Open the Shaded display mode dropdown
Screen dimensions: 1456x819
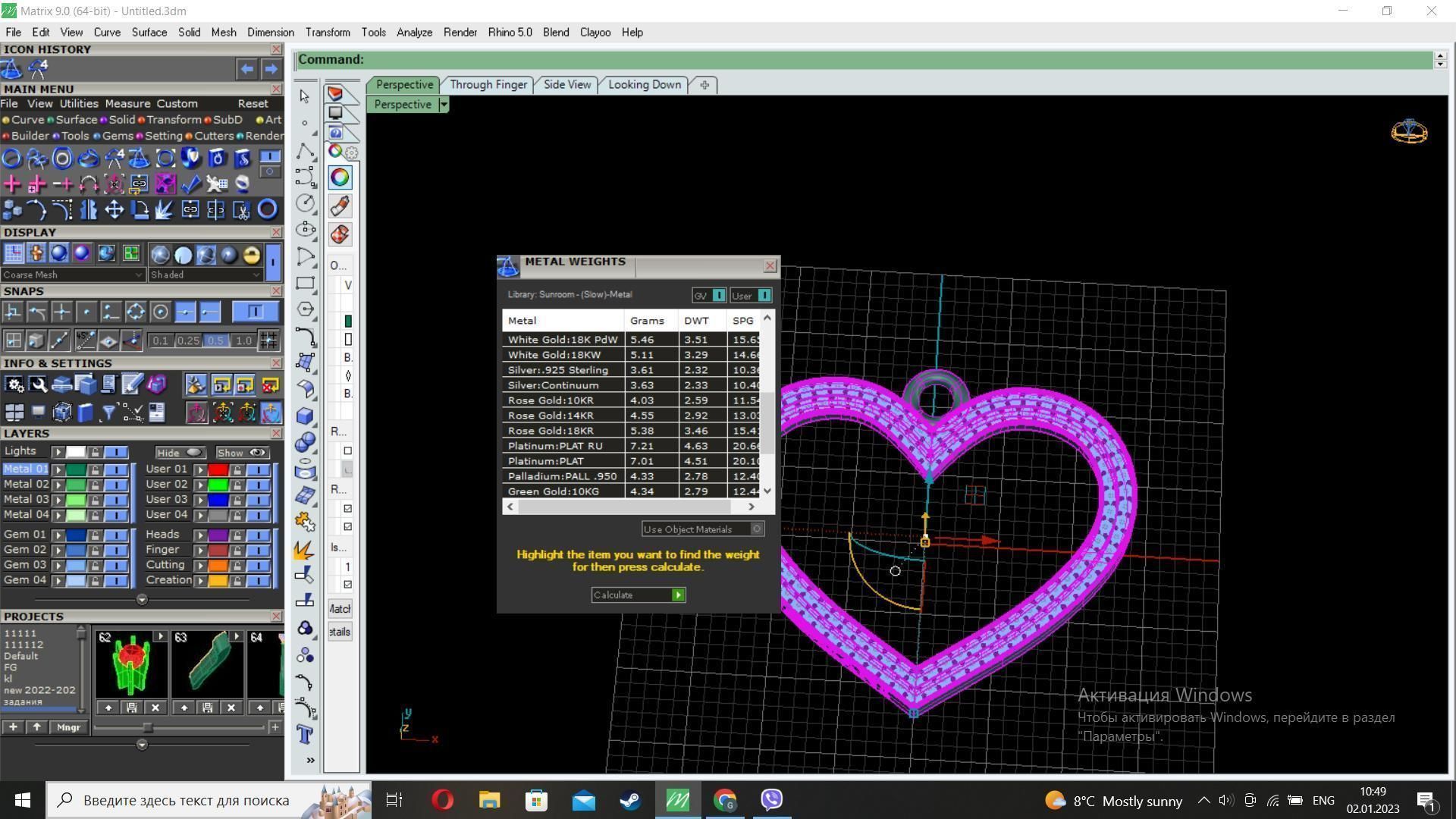pyautogui.click(x=205, y=275)
